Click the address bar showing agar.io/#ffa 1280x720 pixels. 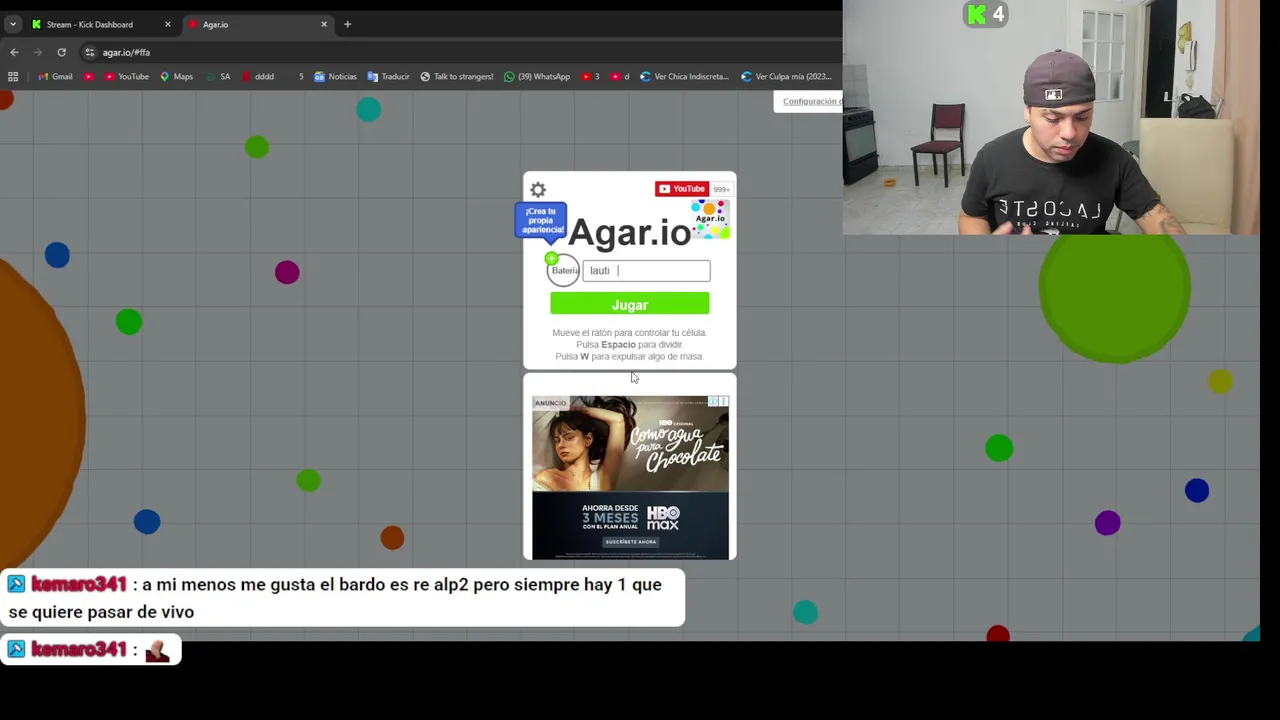pos(460,52)
